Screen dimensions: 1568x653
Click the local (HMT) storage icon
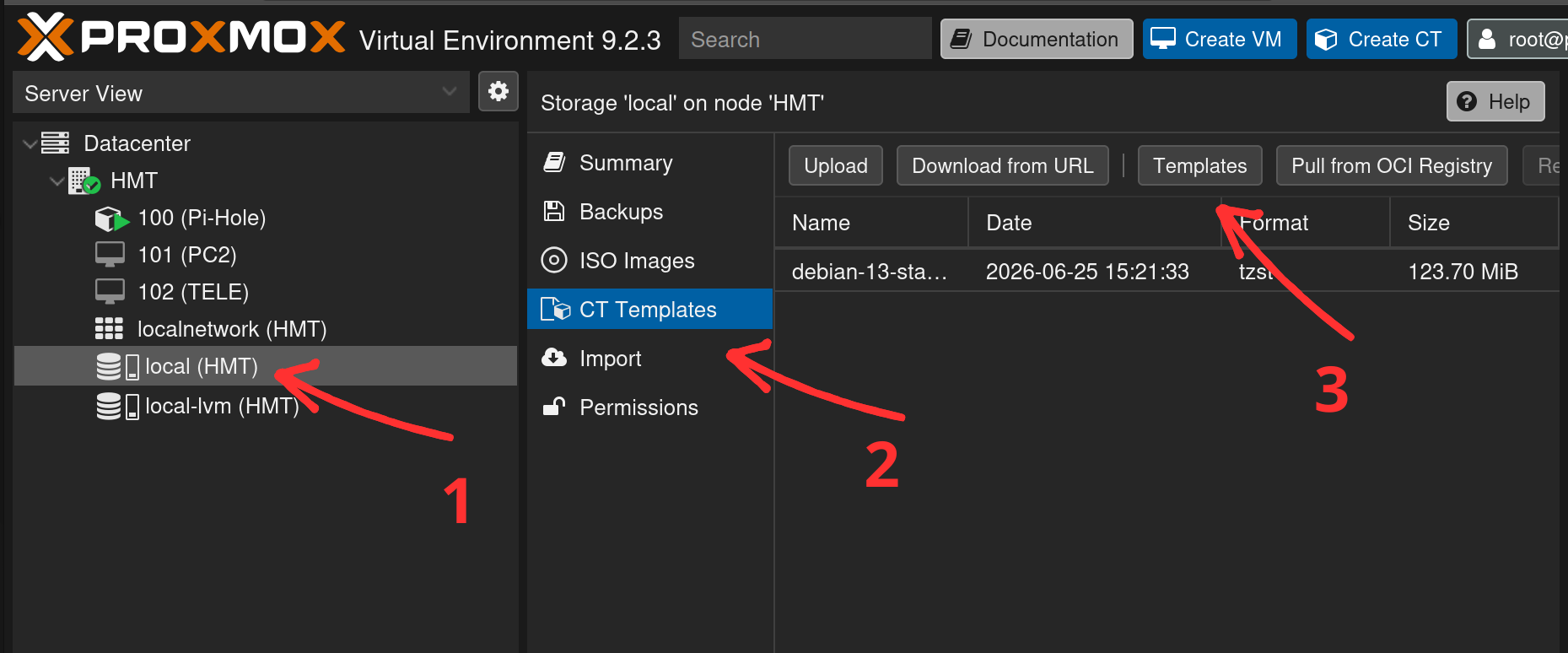117,366
